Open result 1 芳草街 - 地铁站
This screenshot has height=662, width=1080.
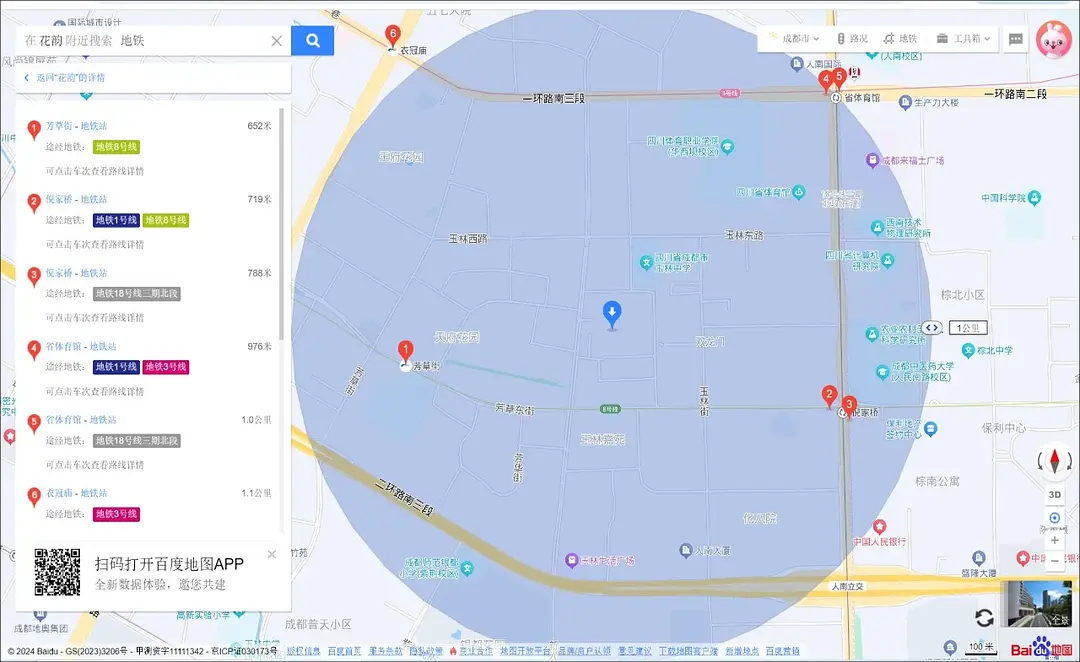tap(76, 126)
